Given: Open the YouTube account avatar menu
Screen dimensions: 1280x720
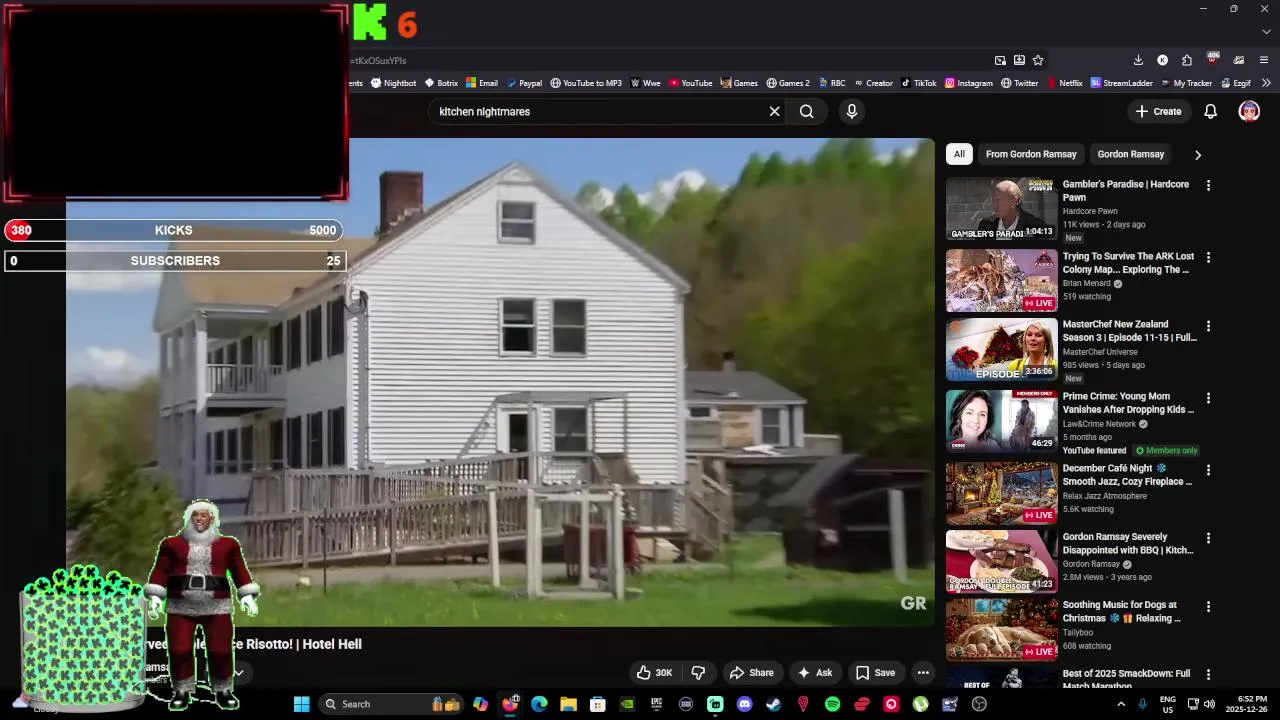Looking at the screenshot, I should [1249, 111].
